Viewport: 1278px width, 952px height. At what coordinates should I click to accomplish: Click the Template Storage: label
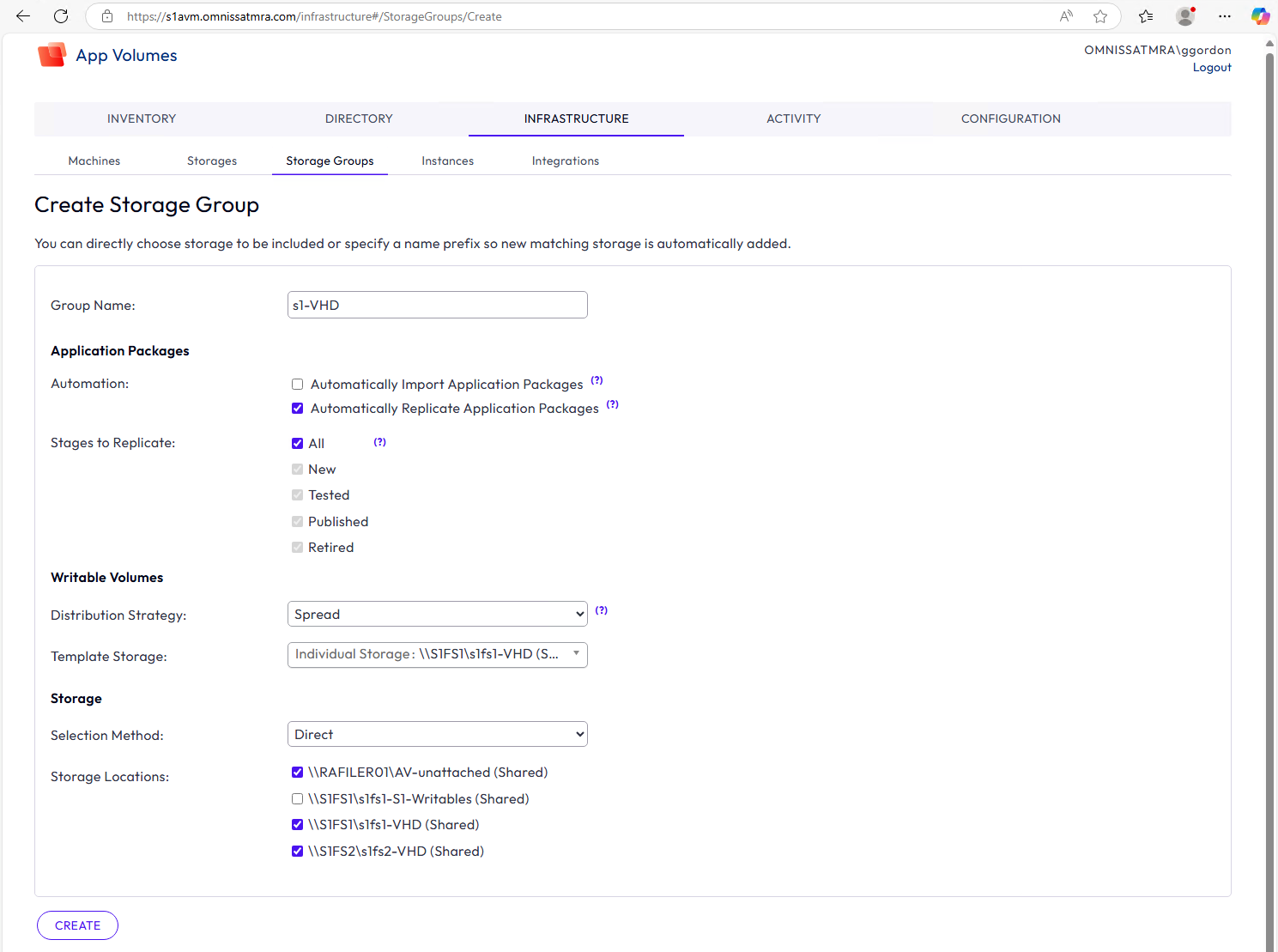pos(109,657)
